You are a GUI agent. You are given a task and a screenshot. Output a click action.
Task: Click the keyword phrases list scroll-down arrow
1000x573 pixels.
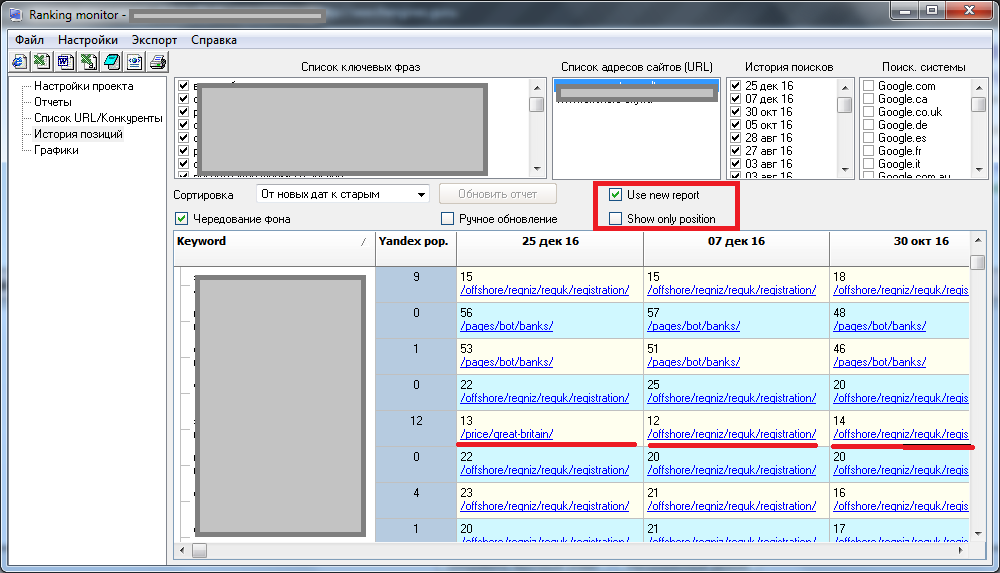(x=537, y=169)
